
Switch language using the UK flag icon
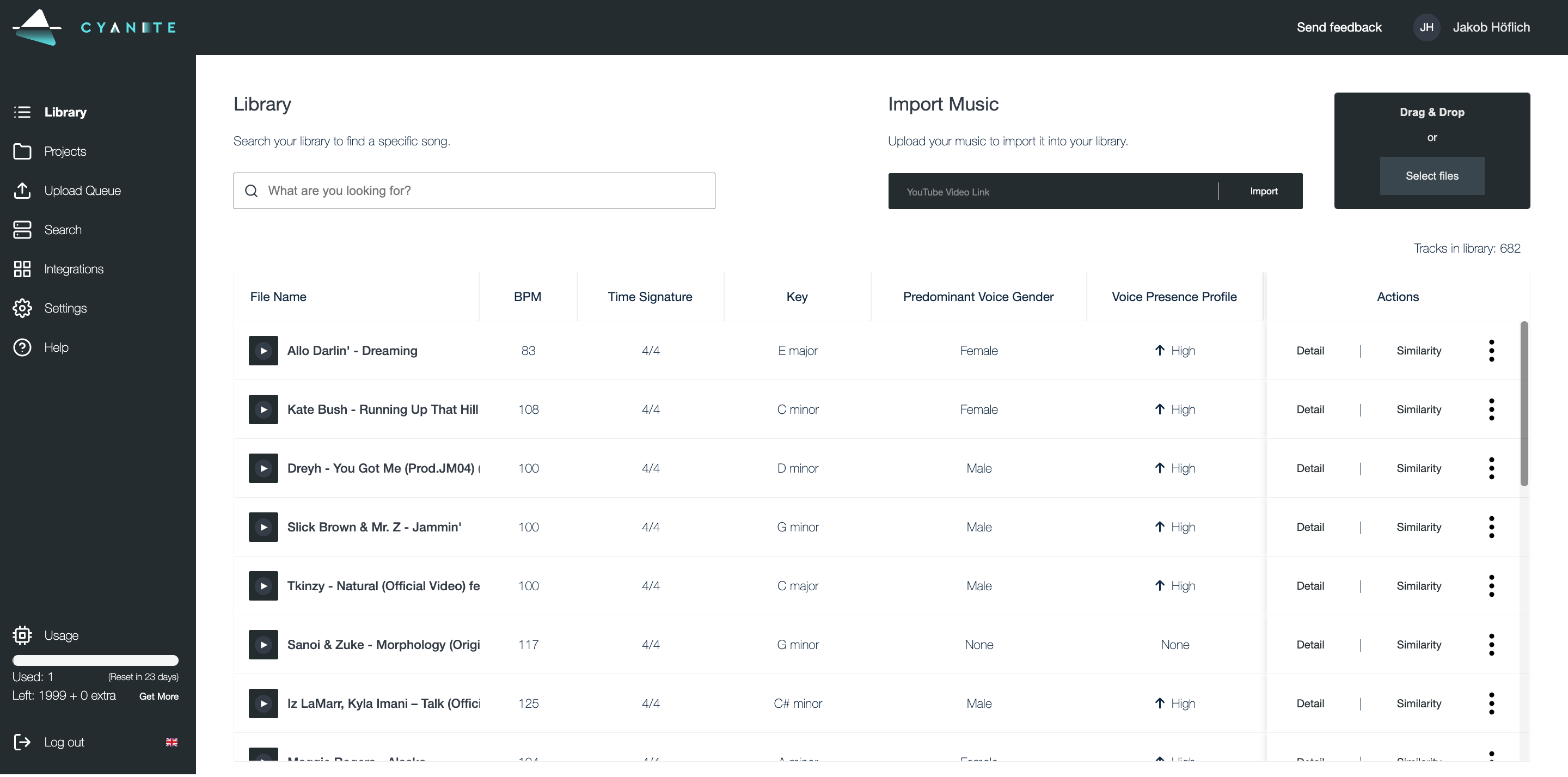click(171, 742)
